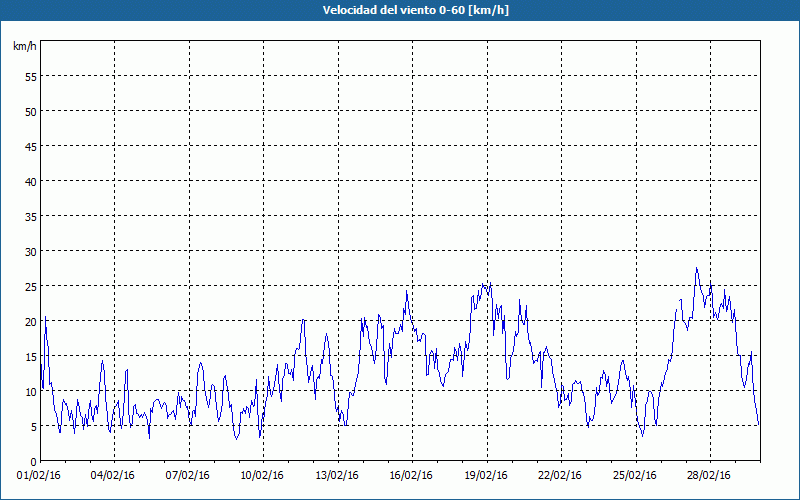Select the date label '25/02/16'
Image resolution: width=800 pixels, height=500 pixels.
[635, 476]
